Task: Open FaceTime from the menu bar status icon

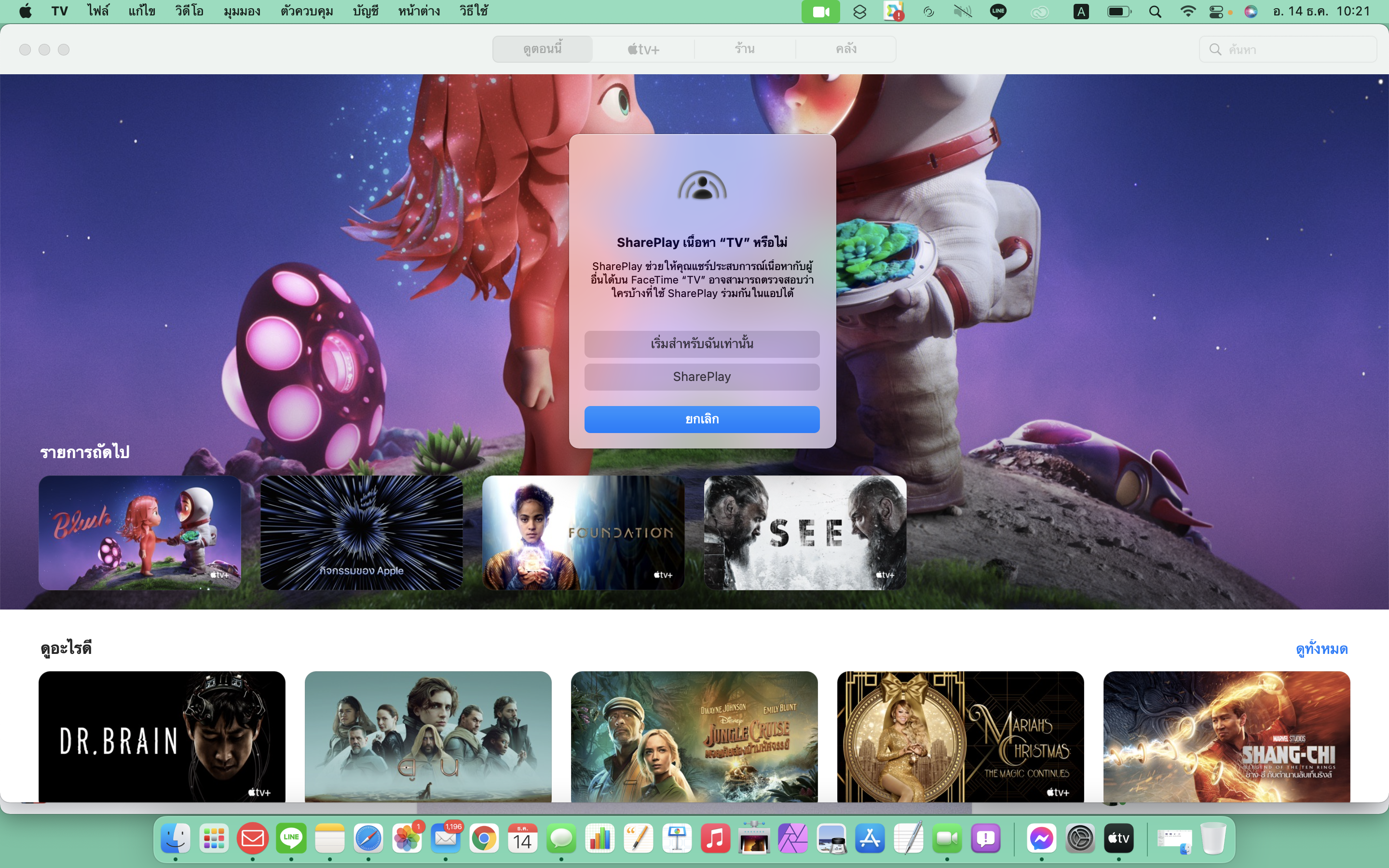Action: click(820, 12)
